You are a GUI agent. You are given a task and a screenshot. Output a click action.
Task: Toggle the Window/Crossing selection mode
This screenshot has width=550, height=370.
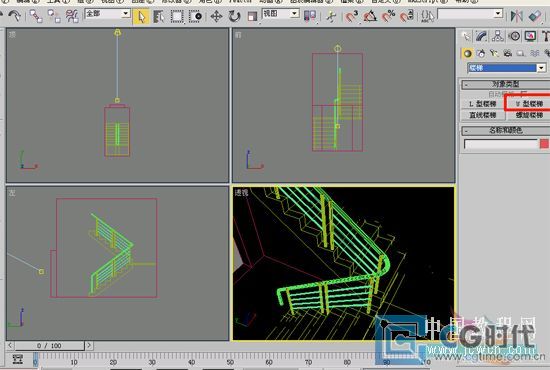195,16
